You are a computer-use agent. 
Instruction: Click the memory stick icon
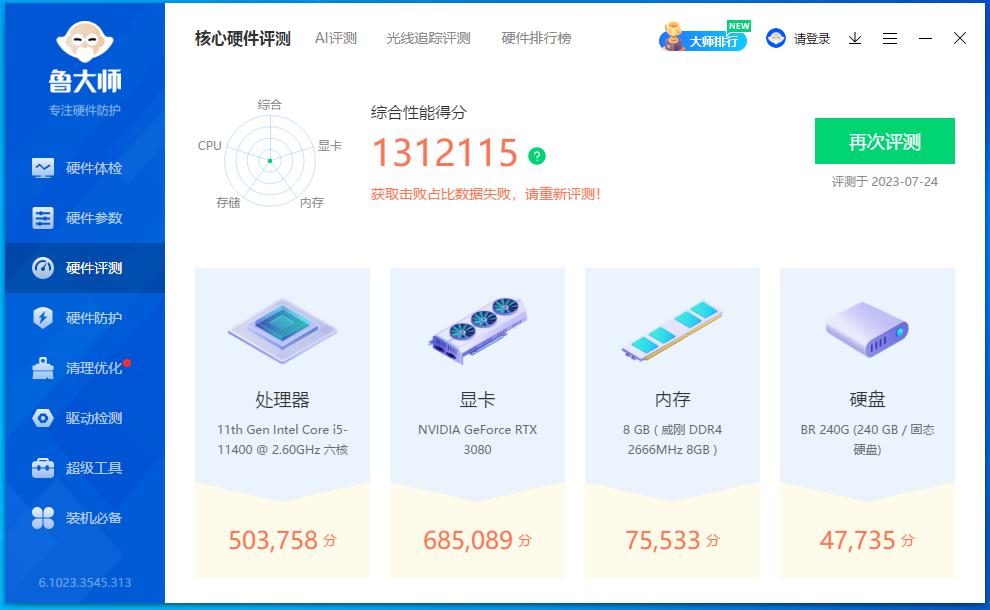(x=672, y=331)
